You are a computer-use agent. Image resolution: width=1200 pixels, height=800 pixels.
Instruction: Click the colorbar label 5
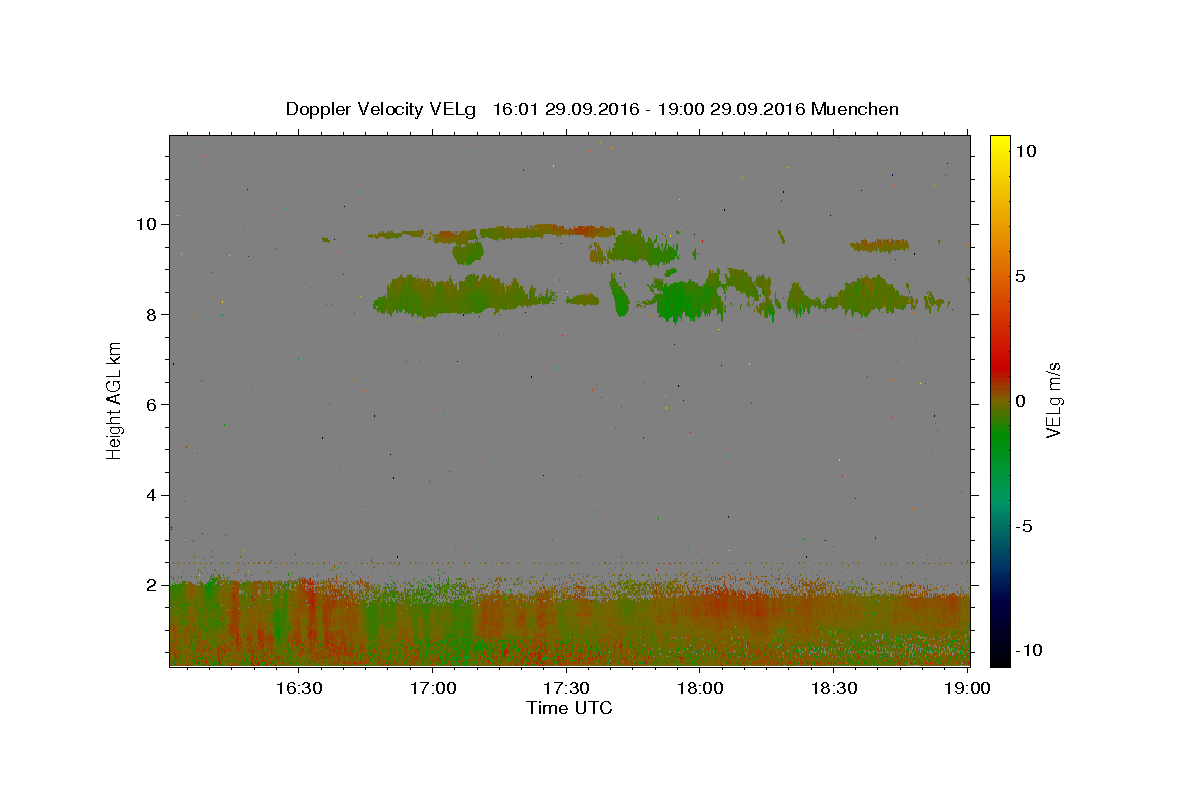point(1020,275)
